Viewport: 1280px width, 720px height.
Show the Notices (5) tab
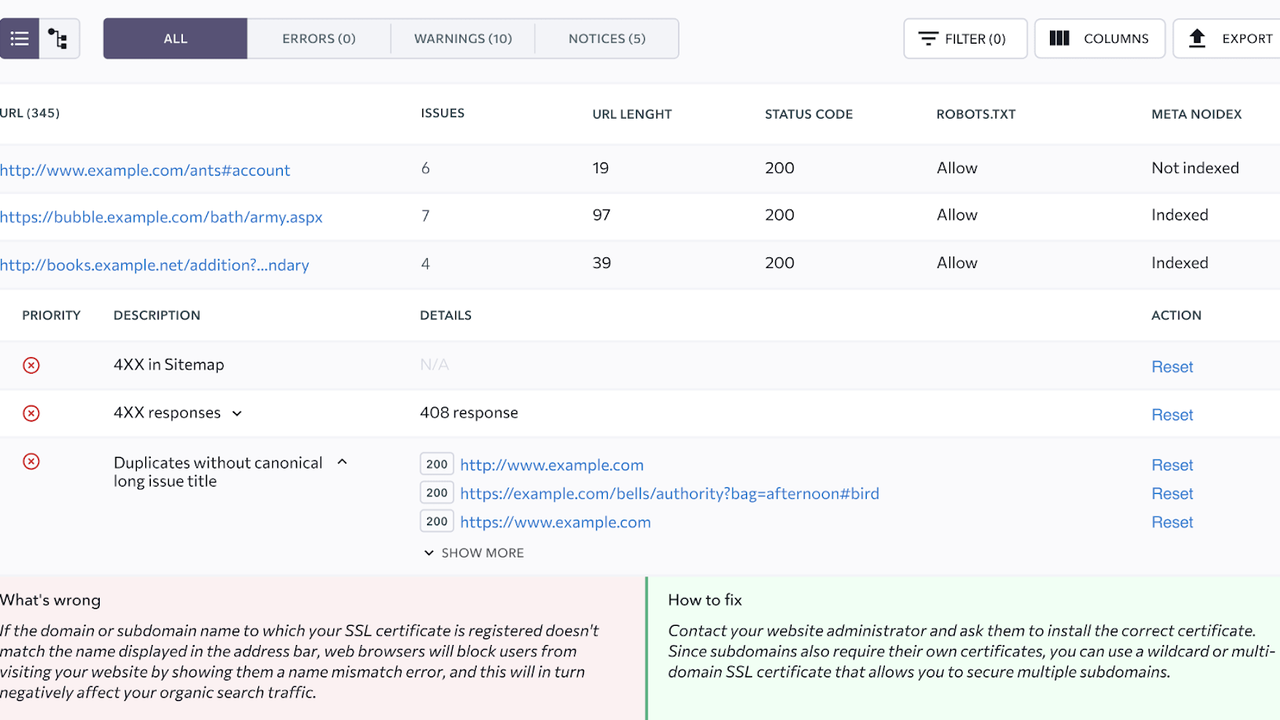[x=607, y=39]
